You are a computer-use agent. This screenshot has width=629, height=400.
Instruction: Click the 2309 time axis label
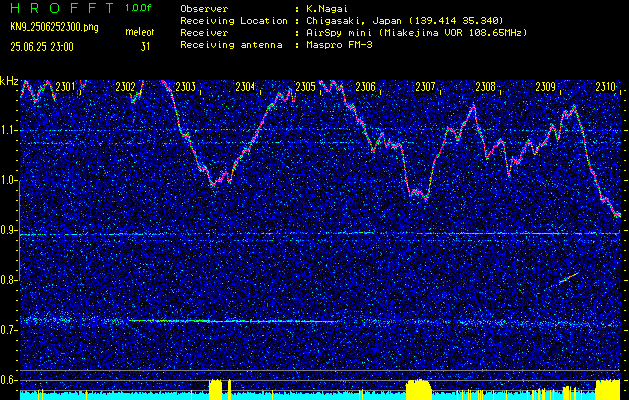click(546, 87)
